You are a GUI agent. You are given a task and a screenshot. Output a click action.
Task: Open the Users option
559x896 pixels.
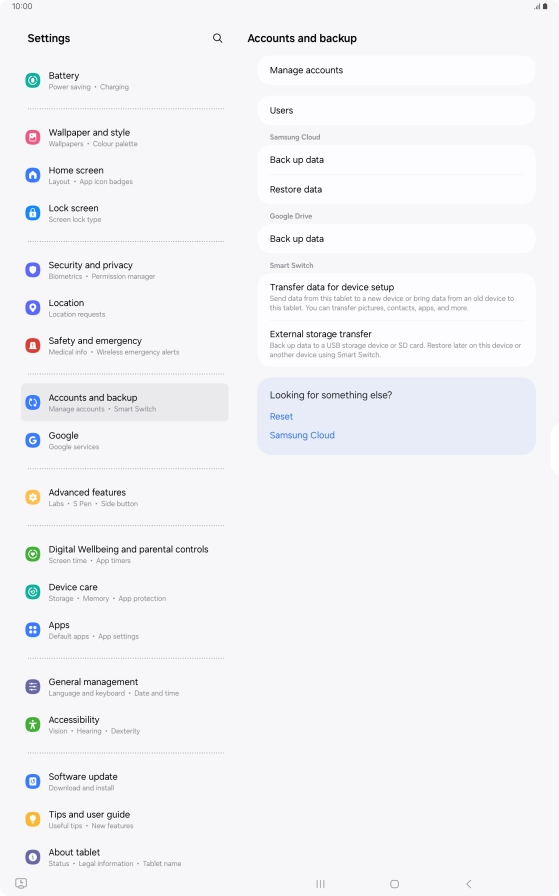click(396, 110)
